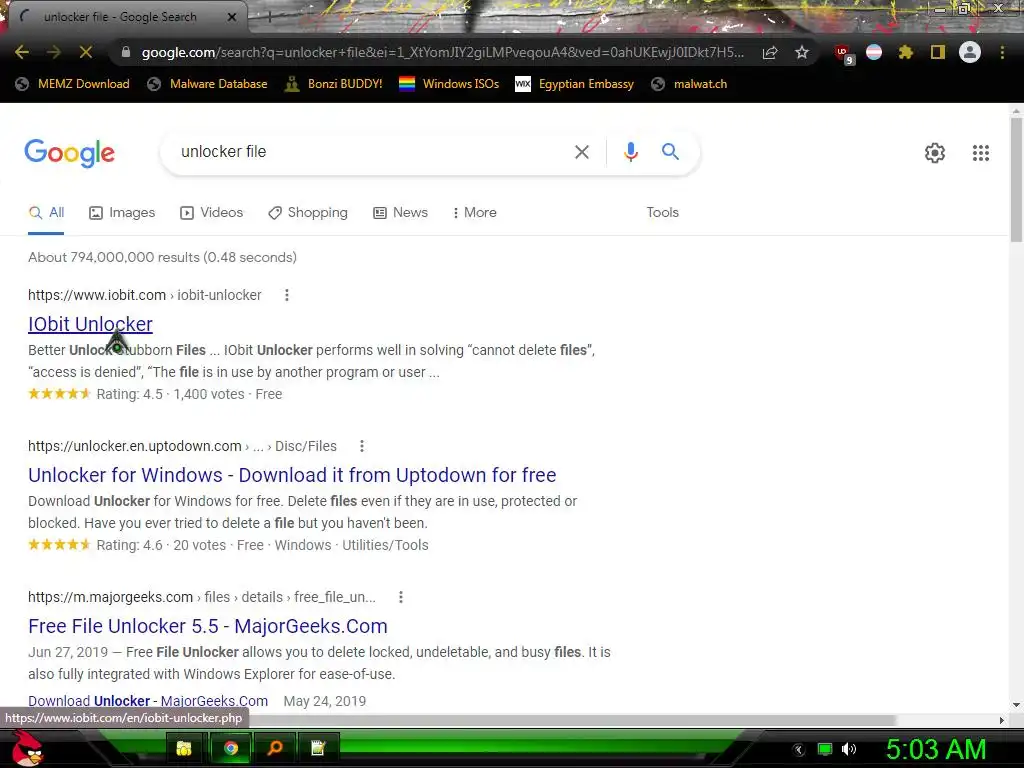This screenshot has height=768, width=1024.
Task: Open Download Unlocker - MajorGeeks.Com sublink
Action: pos(148,701)
